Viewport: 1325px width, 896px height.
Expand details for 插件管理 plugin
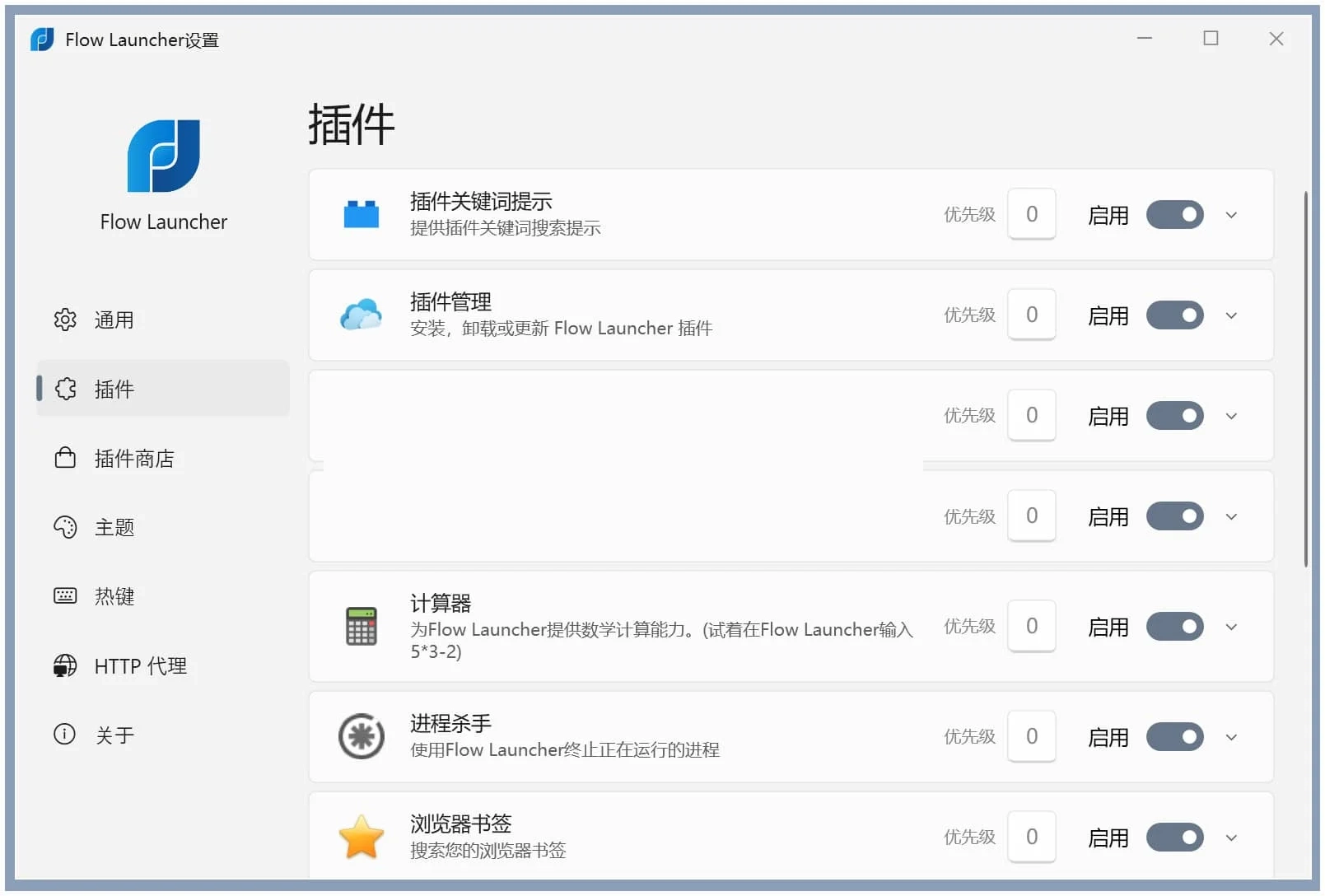coord(1231,315)
